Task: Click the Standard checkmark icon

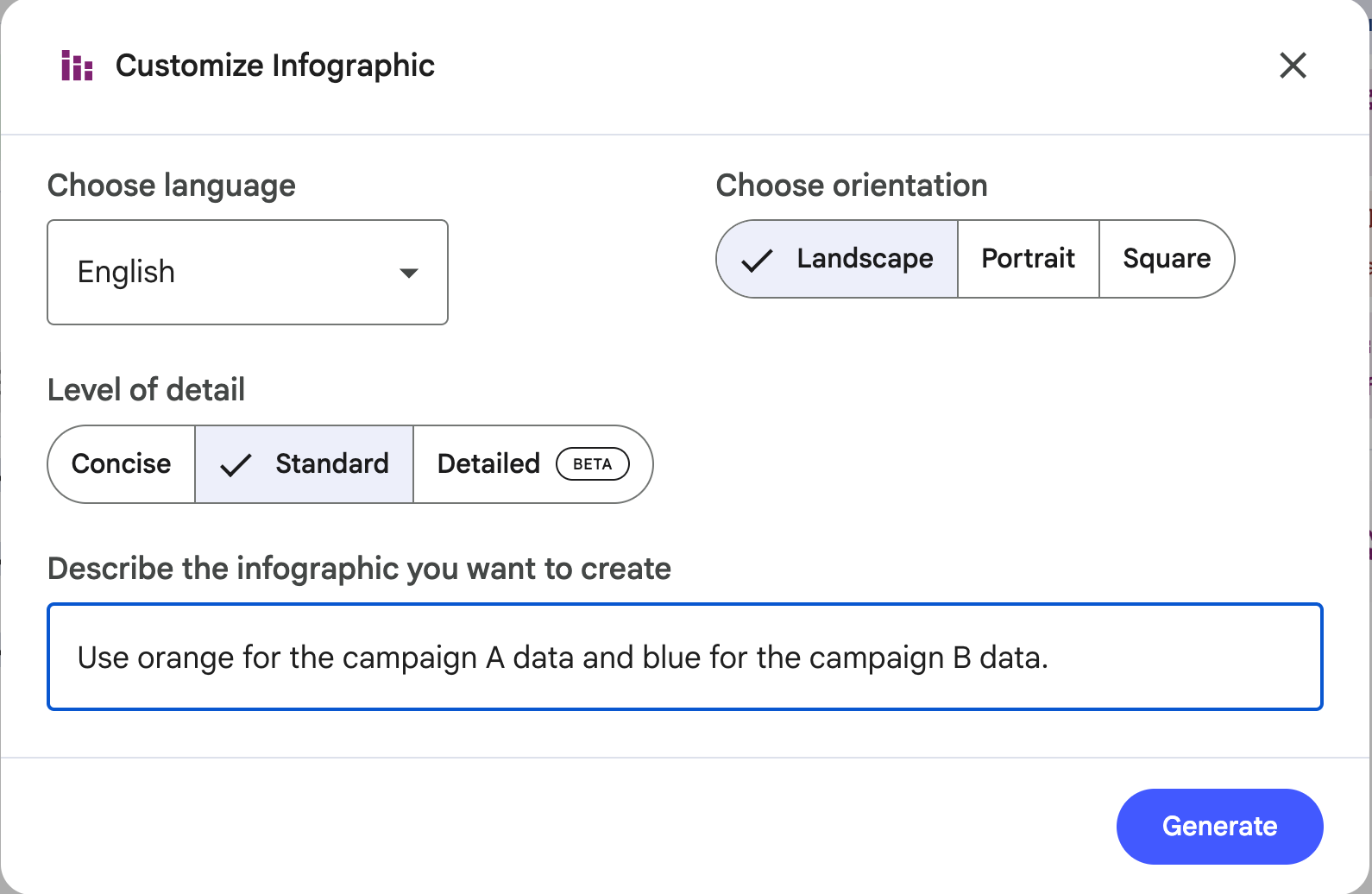Action: [236, 465]
